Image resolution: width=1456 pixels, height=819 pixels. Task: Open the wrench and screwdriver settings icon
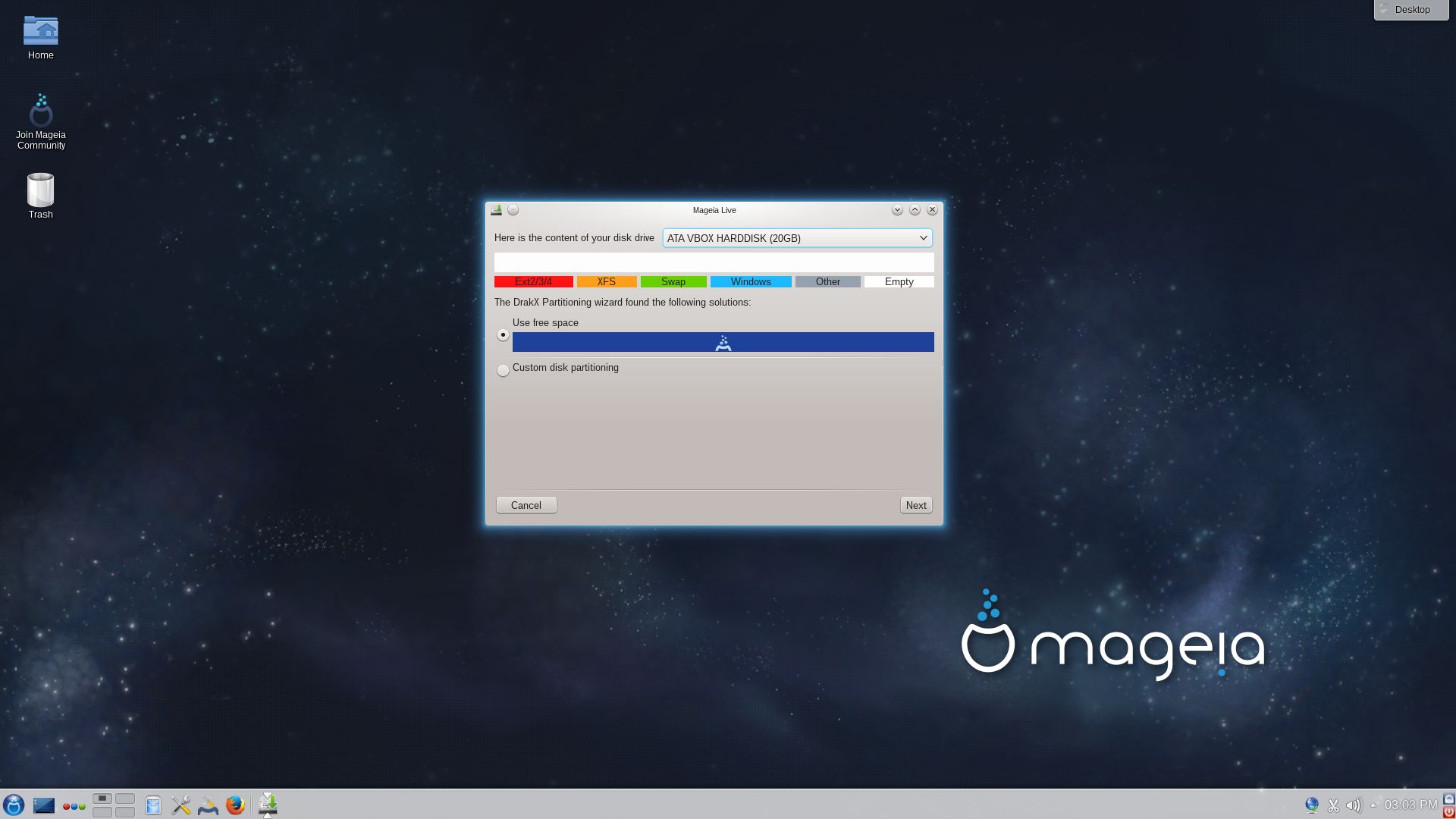pyautogui.click(x=180, y=805)
